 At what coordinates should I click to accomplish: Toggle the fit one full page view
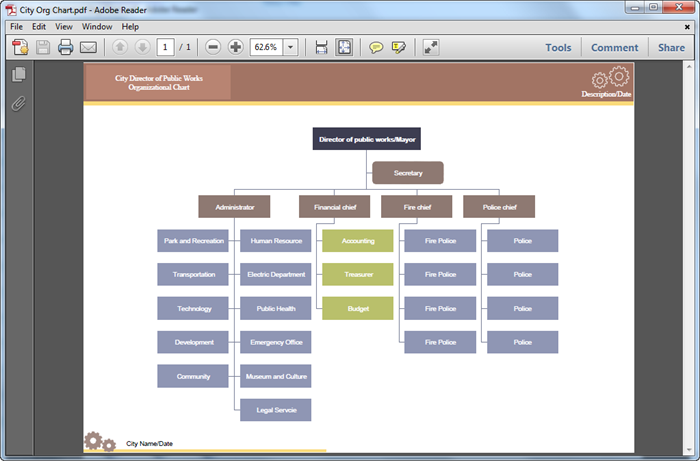tap(344, 47)
